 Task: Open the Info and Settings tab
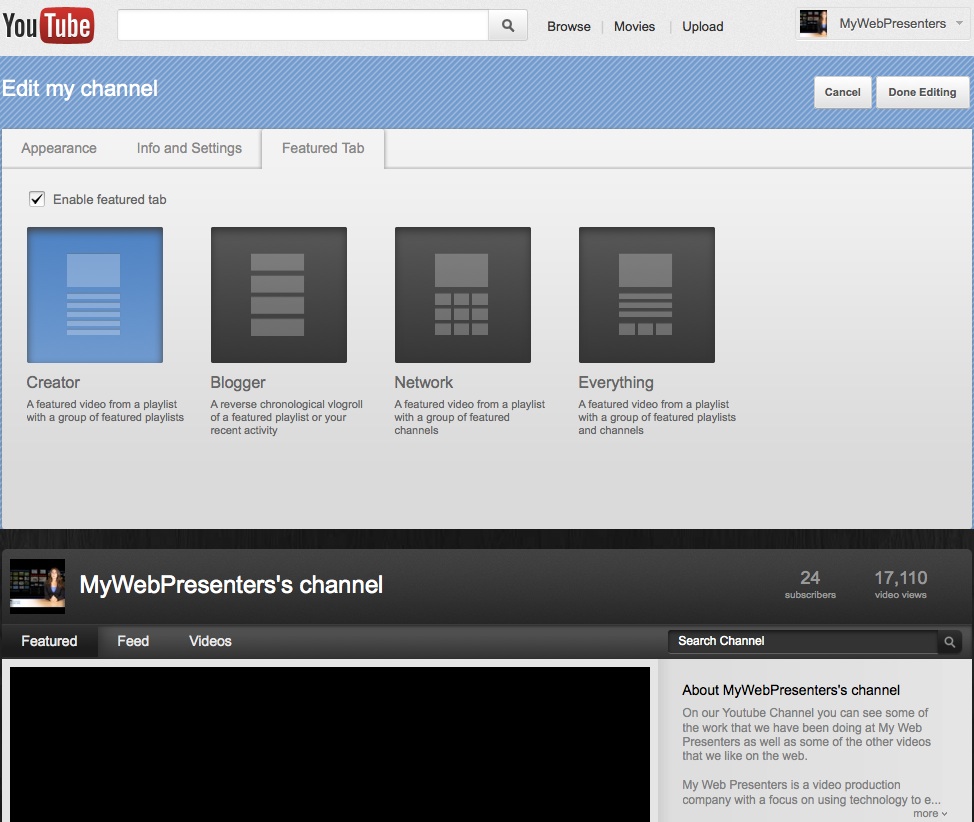coord(189,148)
